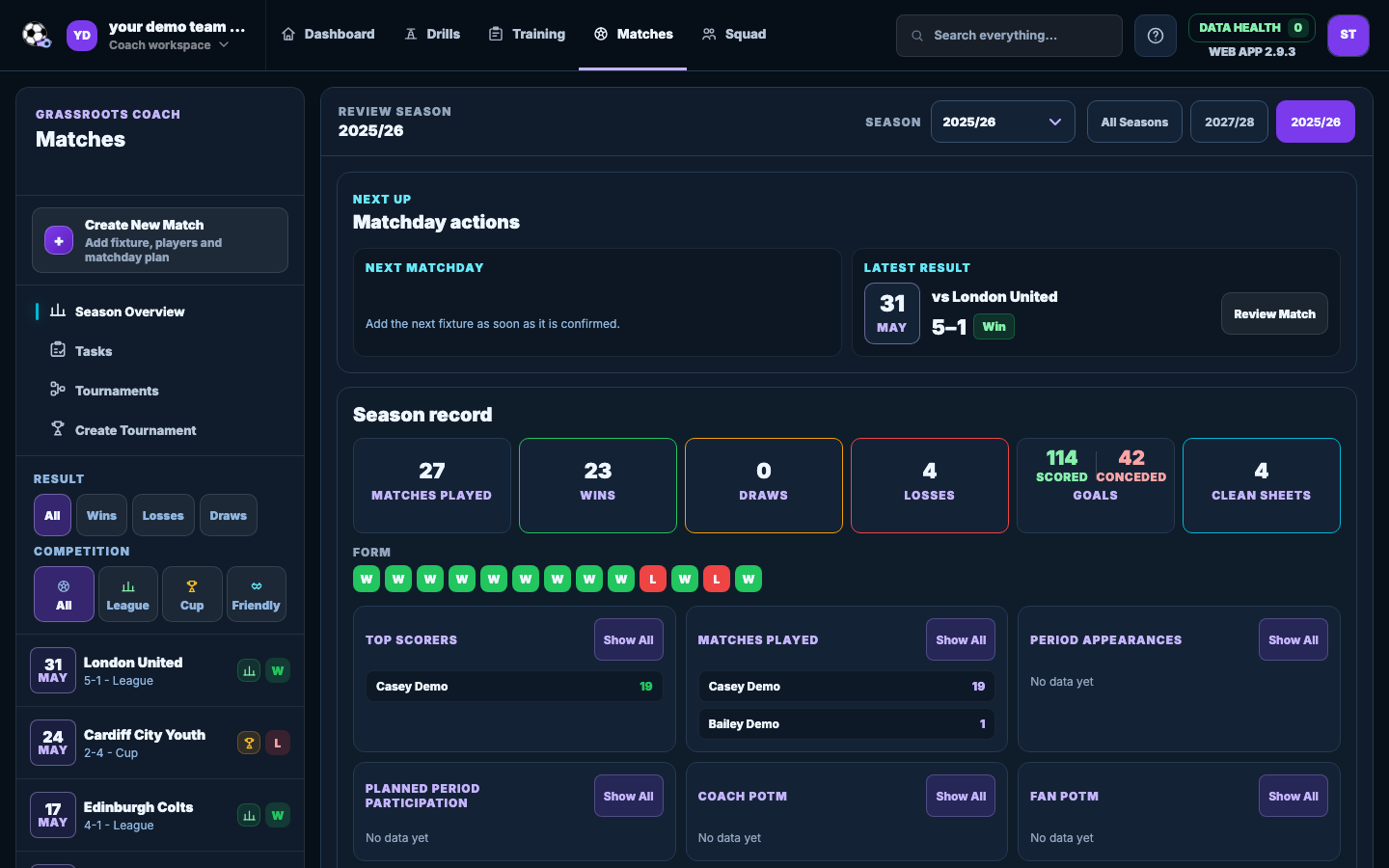Open the Data Health indicator

click(x=1251, y=28)
